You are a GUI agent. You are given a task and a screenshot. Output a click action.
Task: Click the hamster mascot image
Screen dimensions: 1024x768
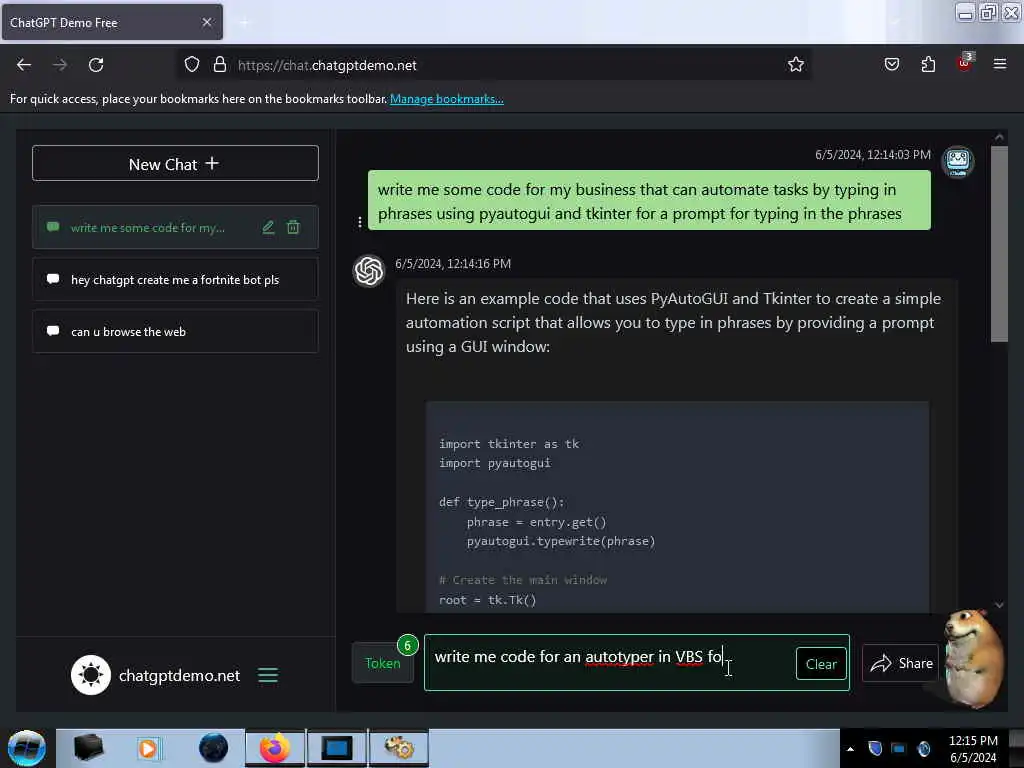click(x=974, y=658)
